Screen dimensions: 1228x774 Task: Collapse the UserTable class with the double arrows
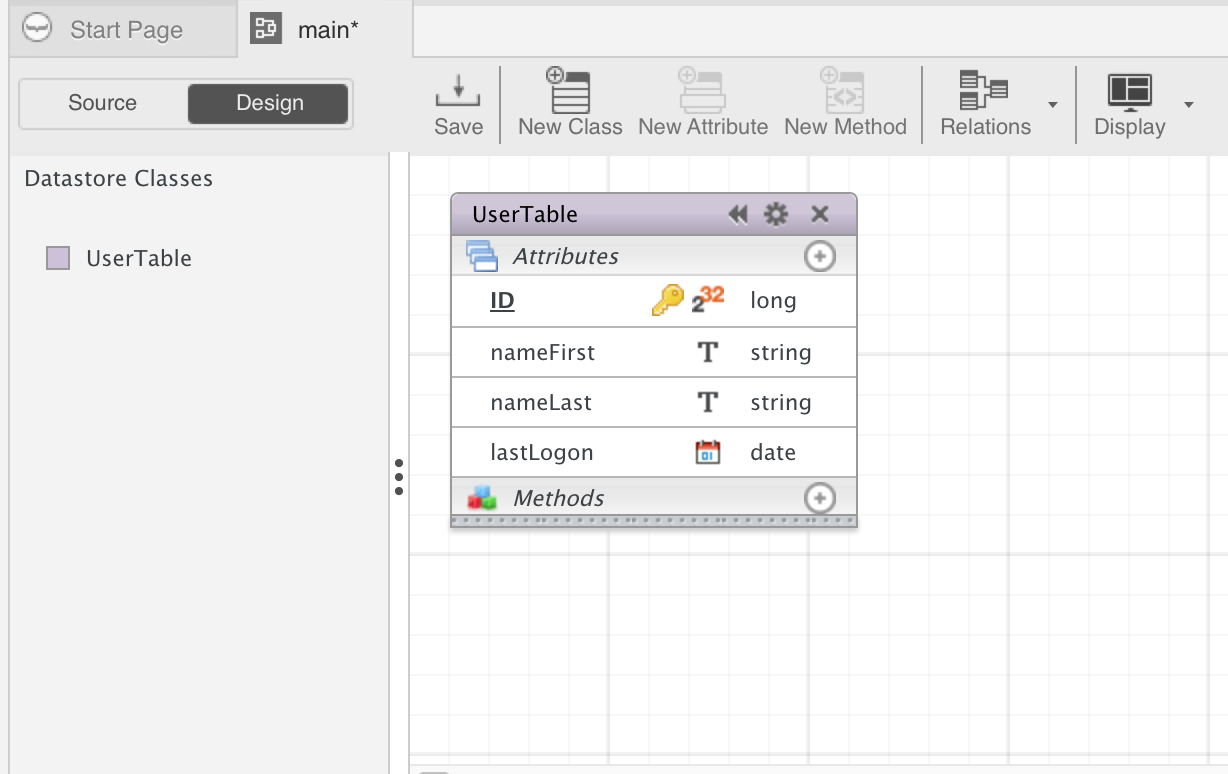coord(738,213)
